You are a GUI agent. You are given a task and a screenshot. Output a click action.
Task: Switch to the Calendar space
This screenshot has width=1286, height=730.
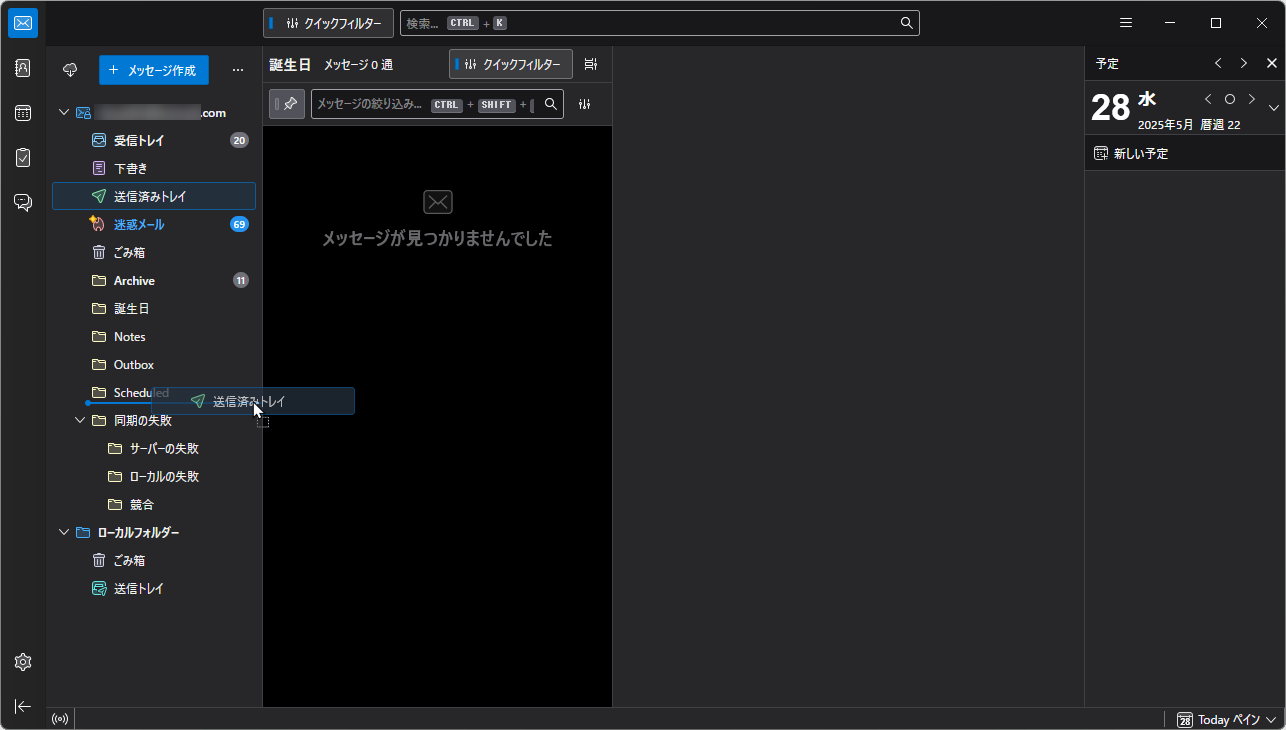[x=22, y=112]
